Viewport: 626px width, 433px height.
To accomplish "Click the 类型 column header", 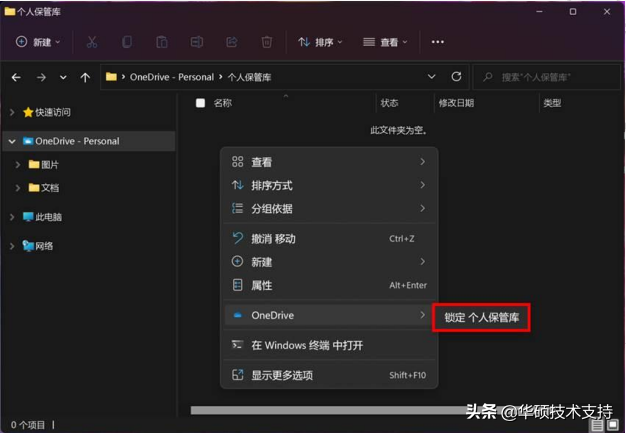I will pos(552,103).
